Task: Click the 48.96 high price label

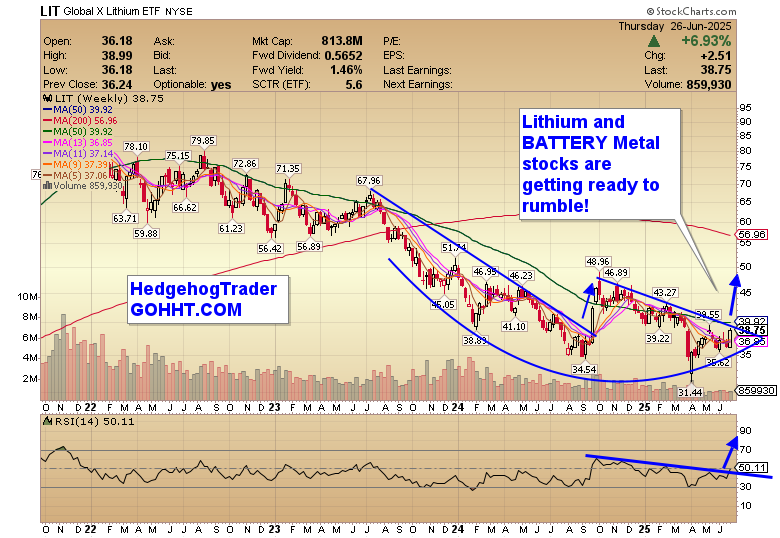Action: (x=598, y=261)
